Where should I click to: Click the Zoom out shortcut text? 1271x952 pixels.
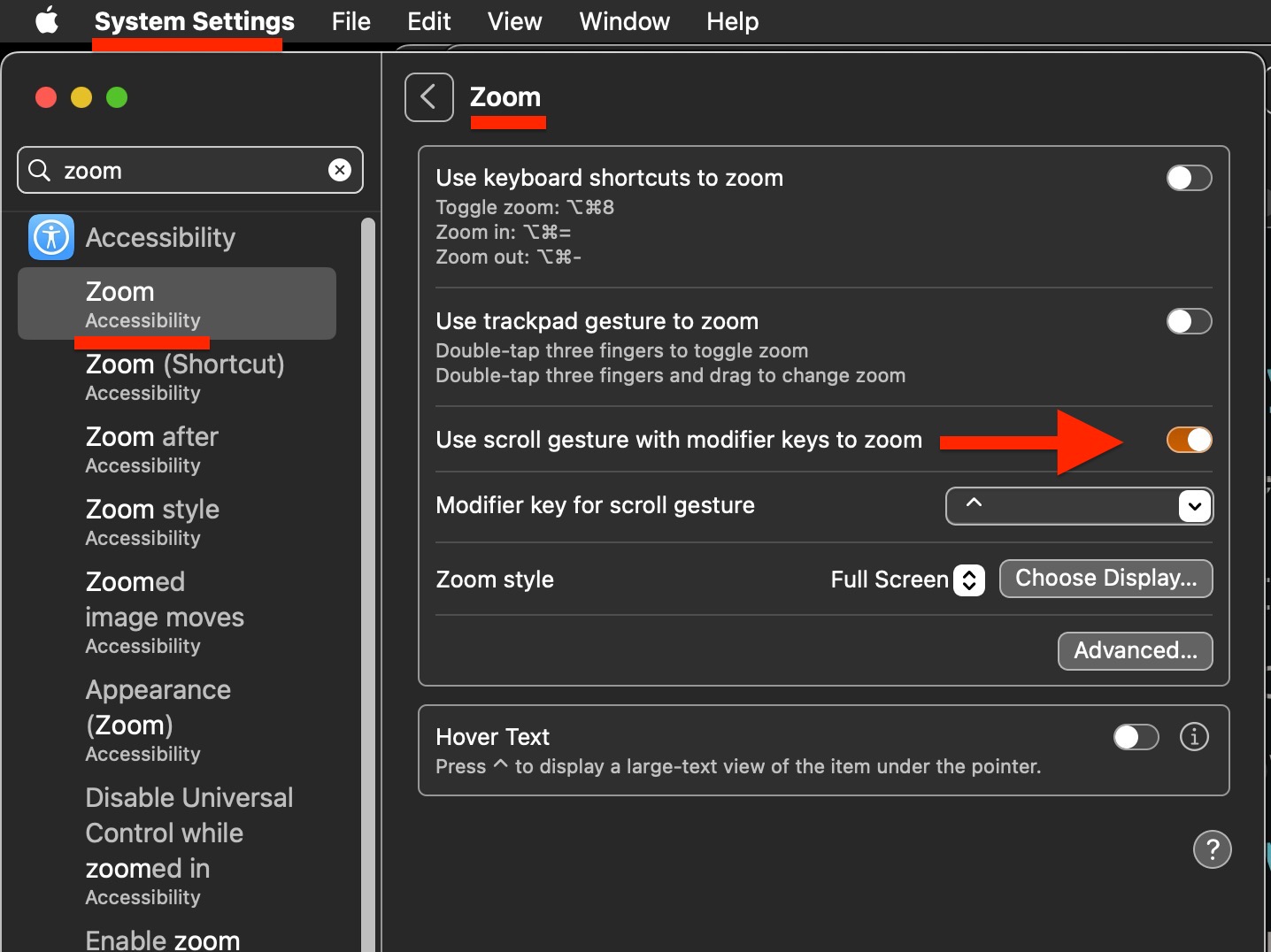[509, 257]
